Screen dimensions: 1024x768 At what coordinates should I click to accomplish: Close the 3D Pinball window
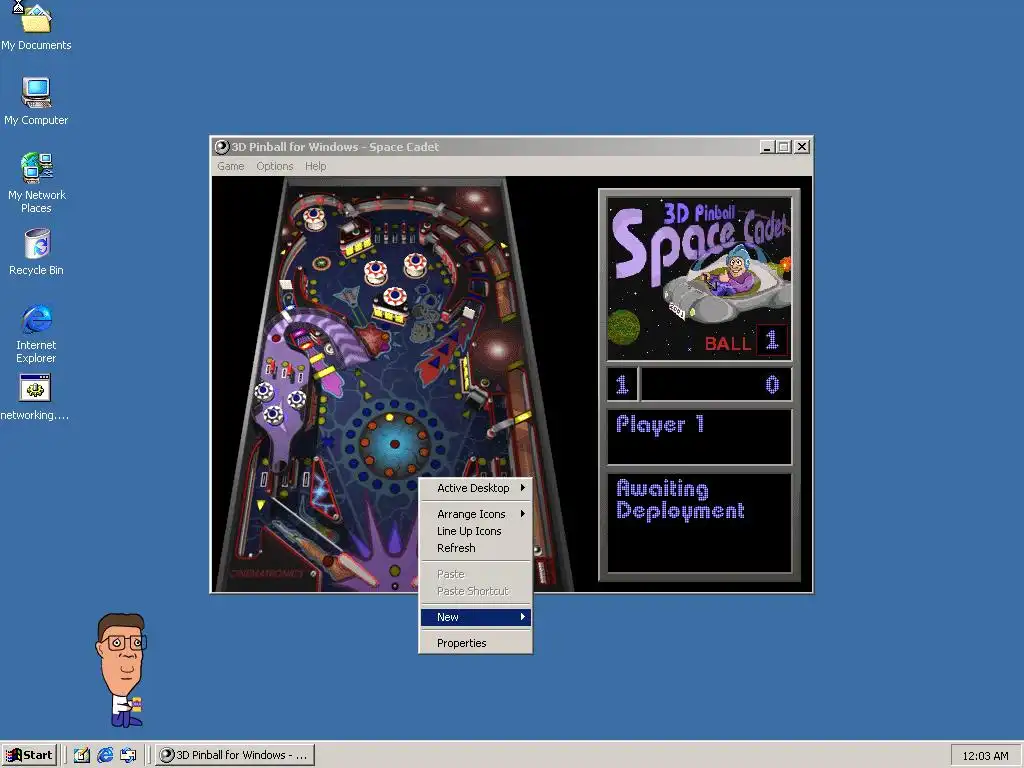[x=802, y=147]
